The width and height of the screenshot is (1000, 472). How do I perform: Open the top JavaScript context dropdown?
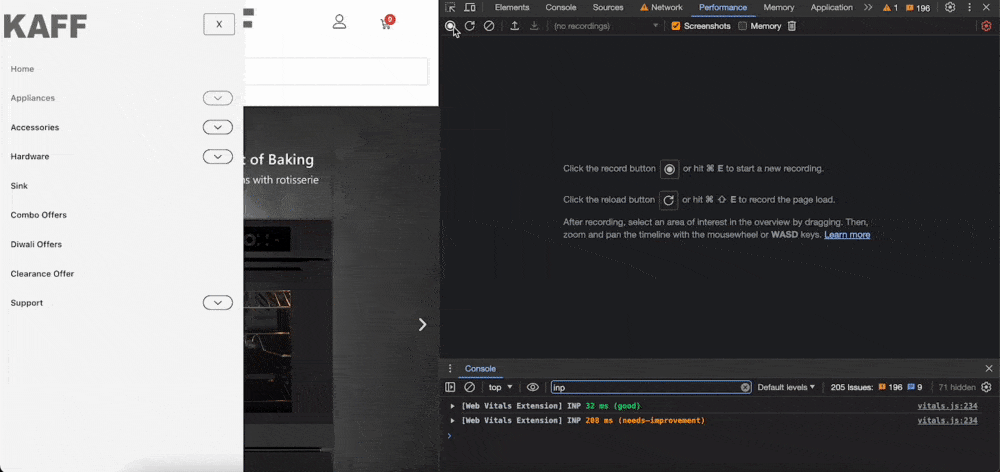click(x=501, y=387)
